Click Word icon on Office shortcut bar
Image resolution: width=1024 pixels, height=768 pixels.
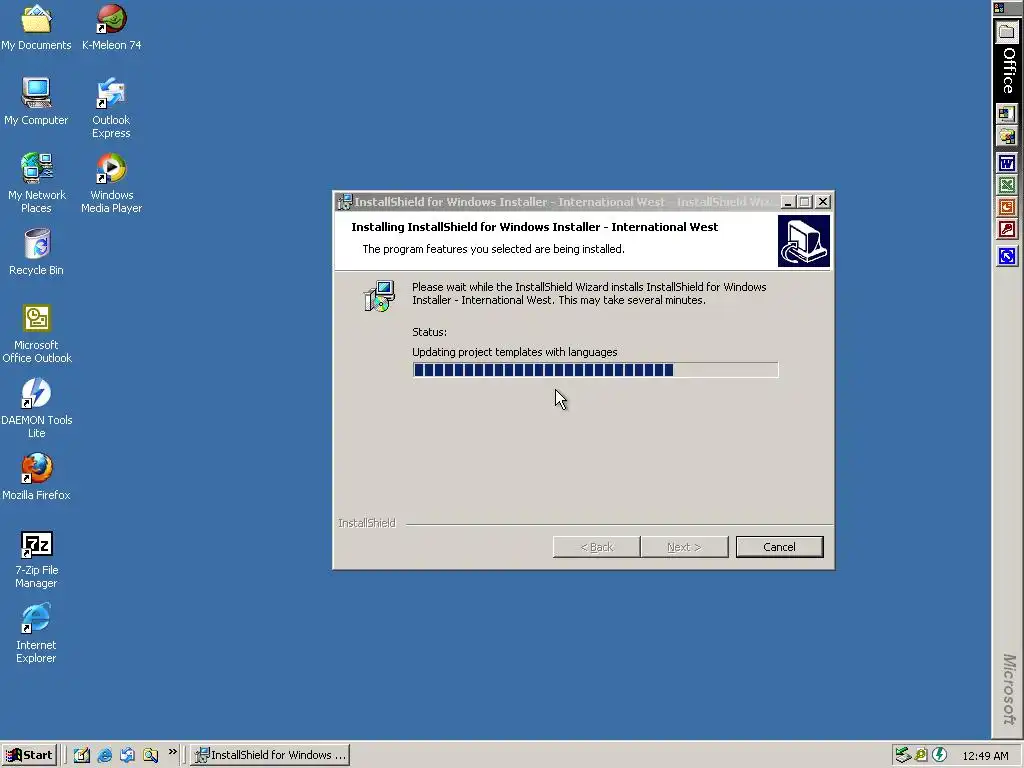(1006, 163)
